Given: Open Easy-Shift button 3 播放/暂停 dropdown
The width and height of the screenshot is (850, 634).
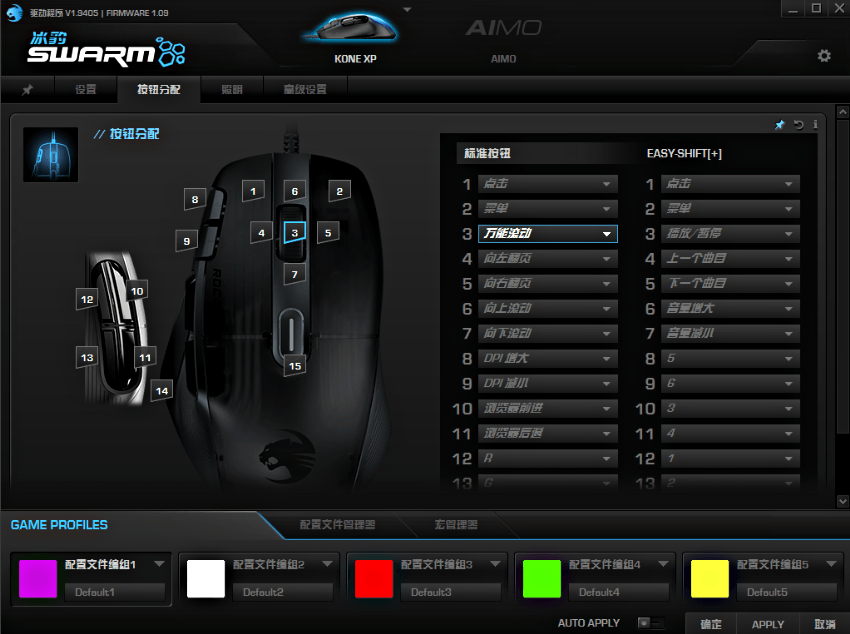Looking at the screenshot, I should [730, 234].
